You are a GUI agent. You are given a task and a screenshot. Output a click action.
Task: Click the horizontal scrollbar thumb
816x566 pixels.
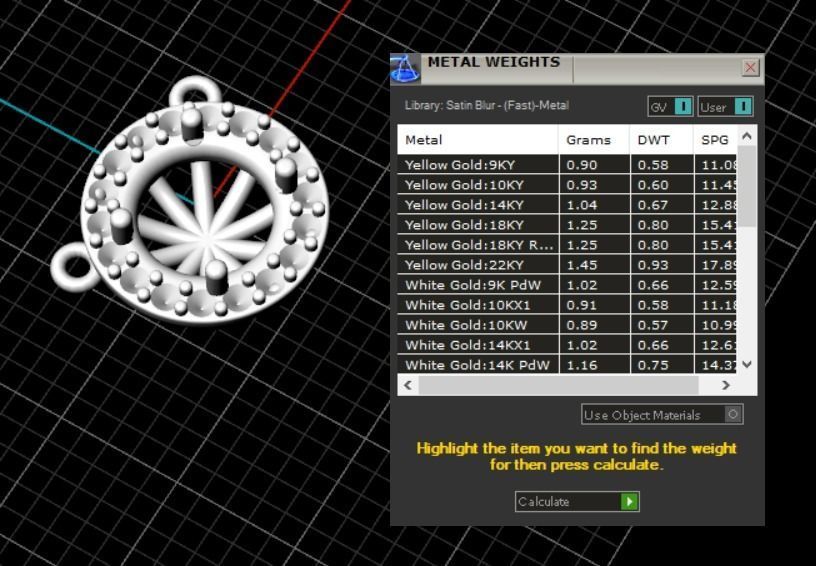[x=558, y=385]
